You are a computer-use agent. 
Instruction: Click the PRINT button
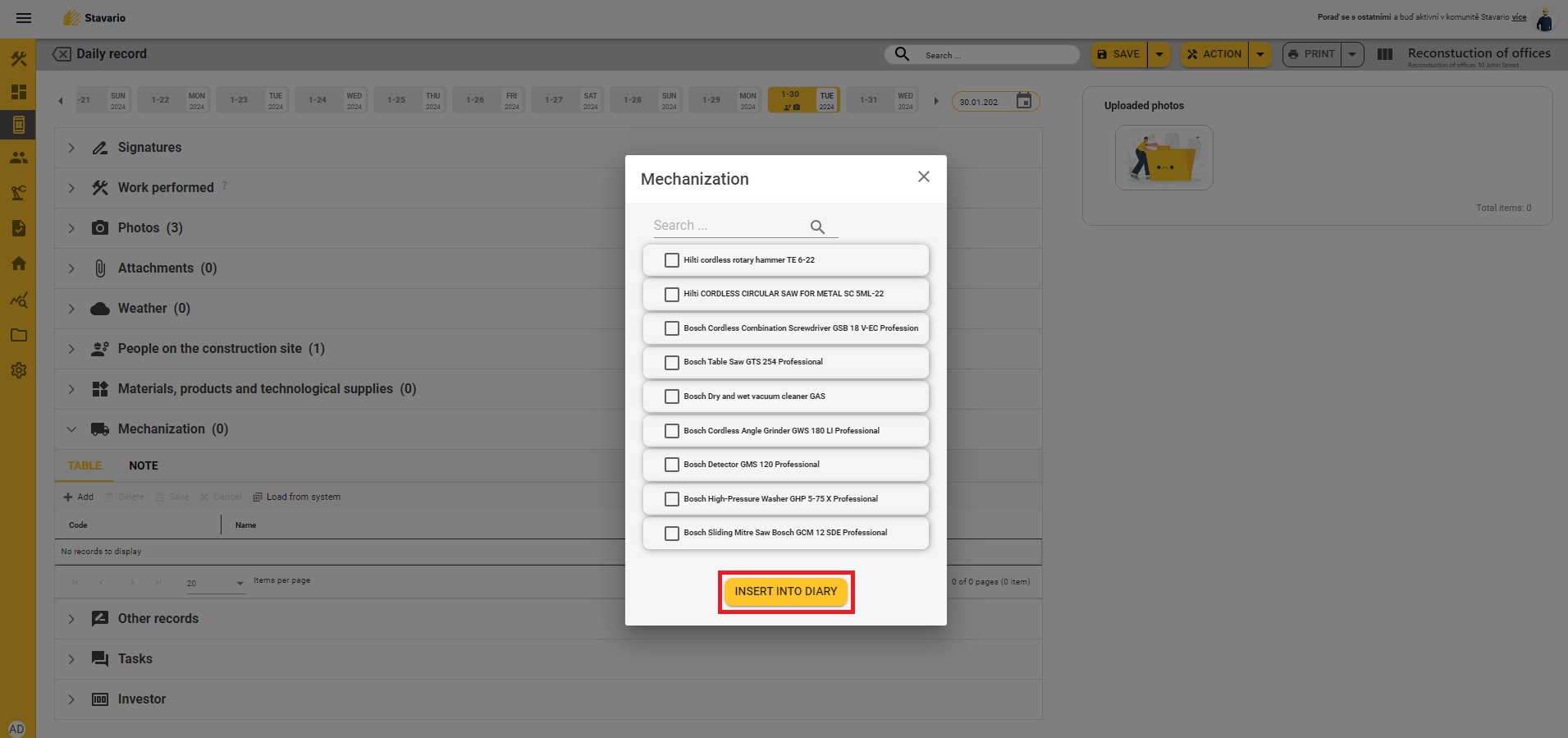point(1311,54)
